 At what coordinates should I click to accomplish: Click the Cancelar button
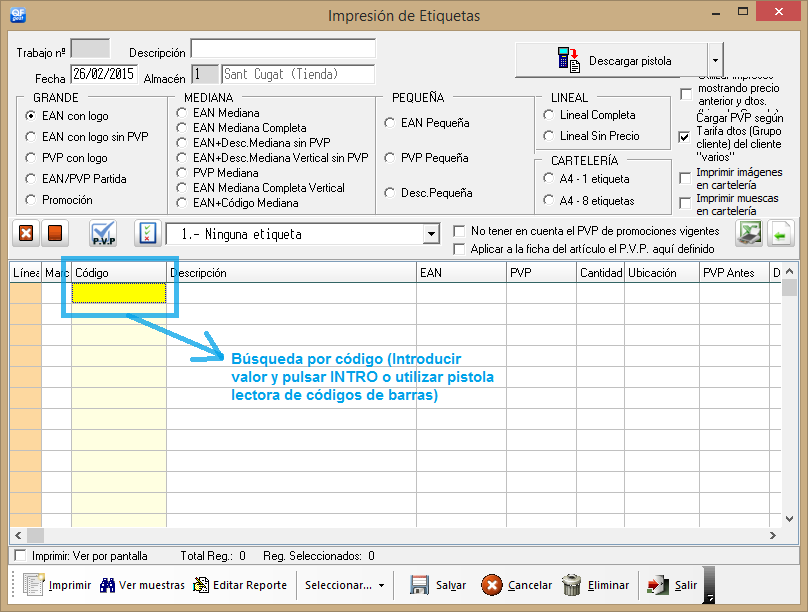(516, 585)
